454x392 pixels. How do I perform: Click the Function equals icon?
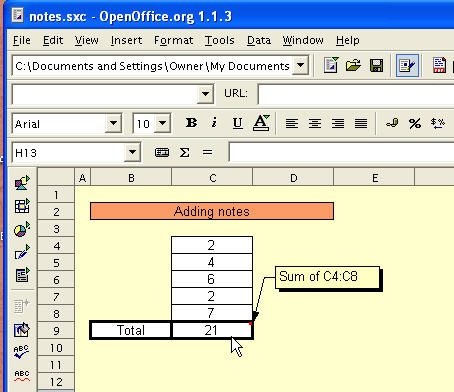tap(207, 153)
